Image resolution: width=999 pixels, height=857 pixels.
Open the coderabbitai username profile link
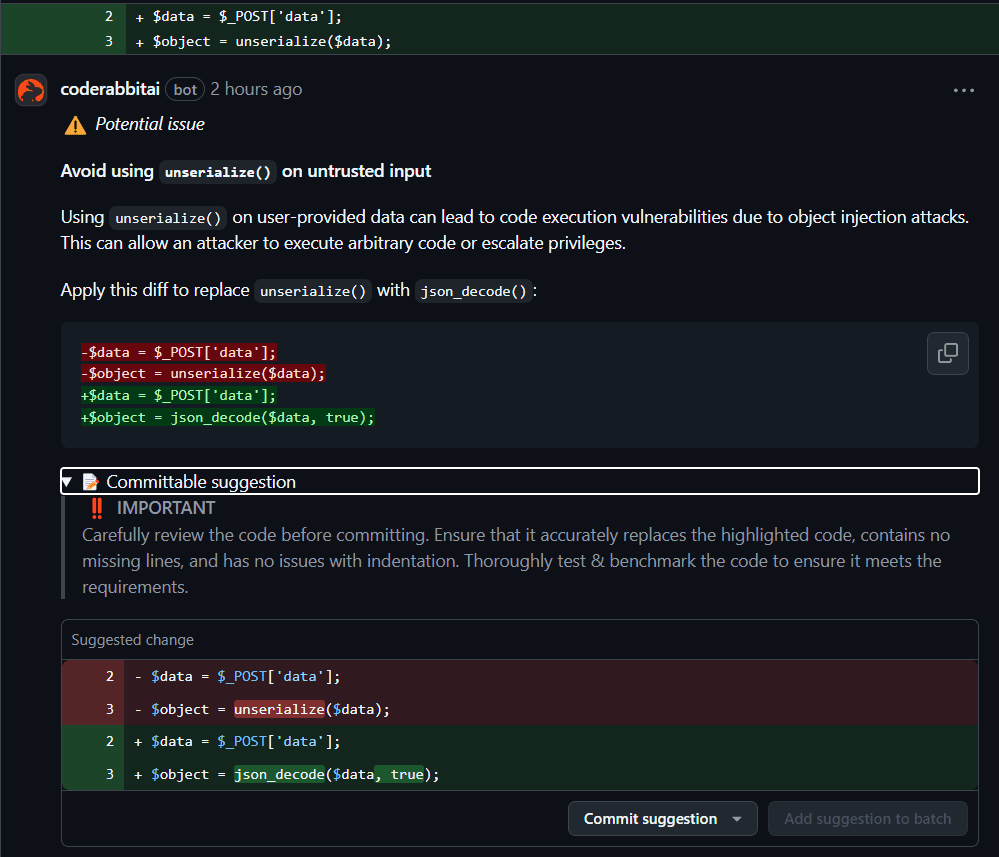(x=110, y=89)
